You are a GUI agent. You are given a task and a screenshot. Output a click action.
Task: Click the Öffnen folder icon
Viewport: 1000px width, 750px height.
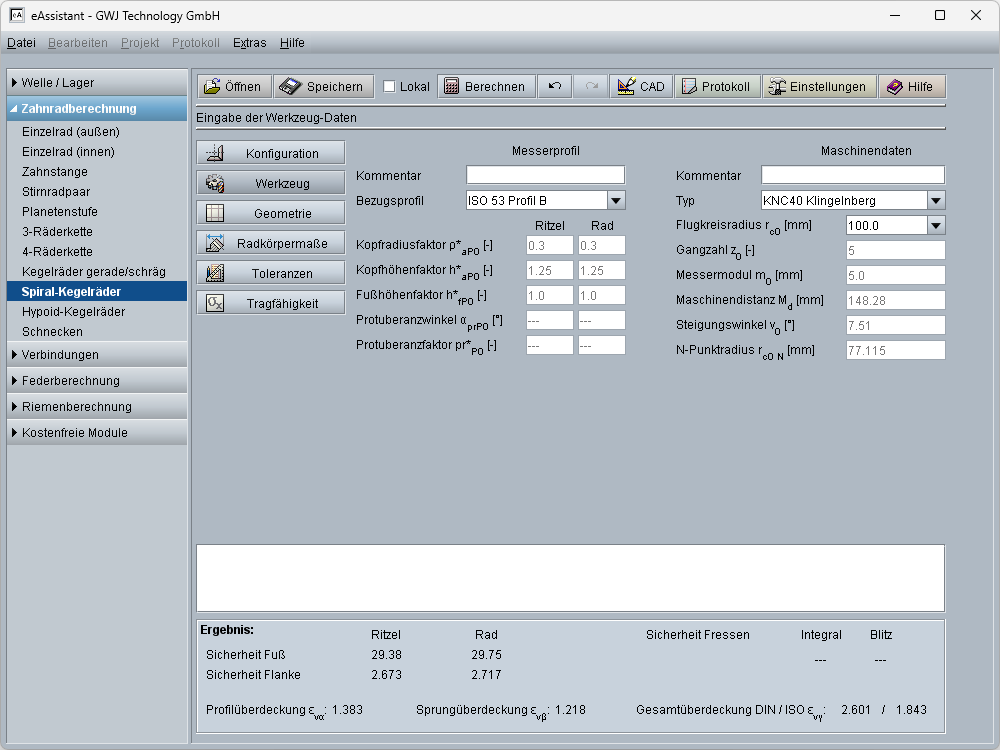click(x=212, y=87)
